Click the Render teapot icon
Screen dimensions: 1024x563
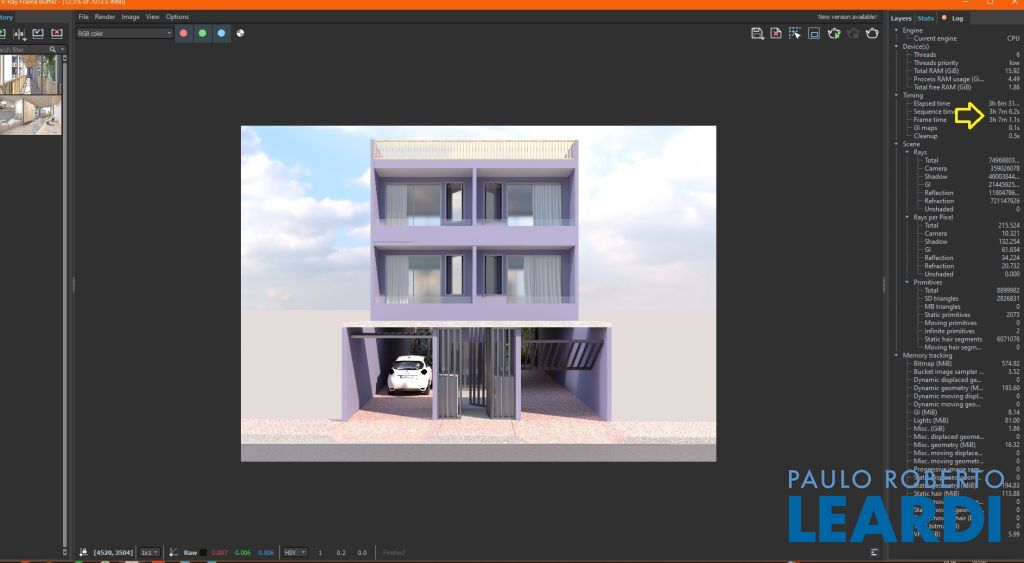tap(872, 33)
